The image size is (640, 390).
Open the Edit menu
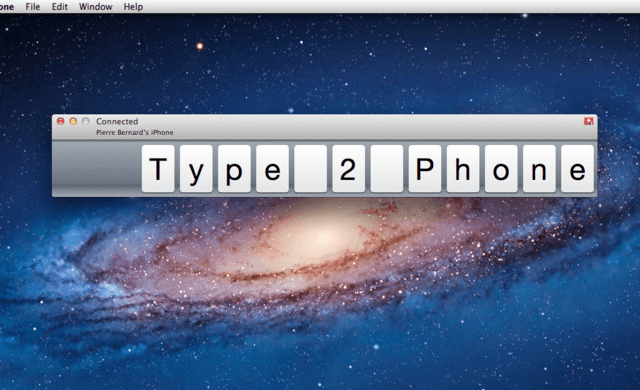point(60,7)
